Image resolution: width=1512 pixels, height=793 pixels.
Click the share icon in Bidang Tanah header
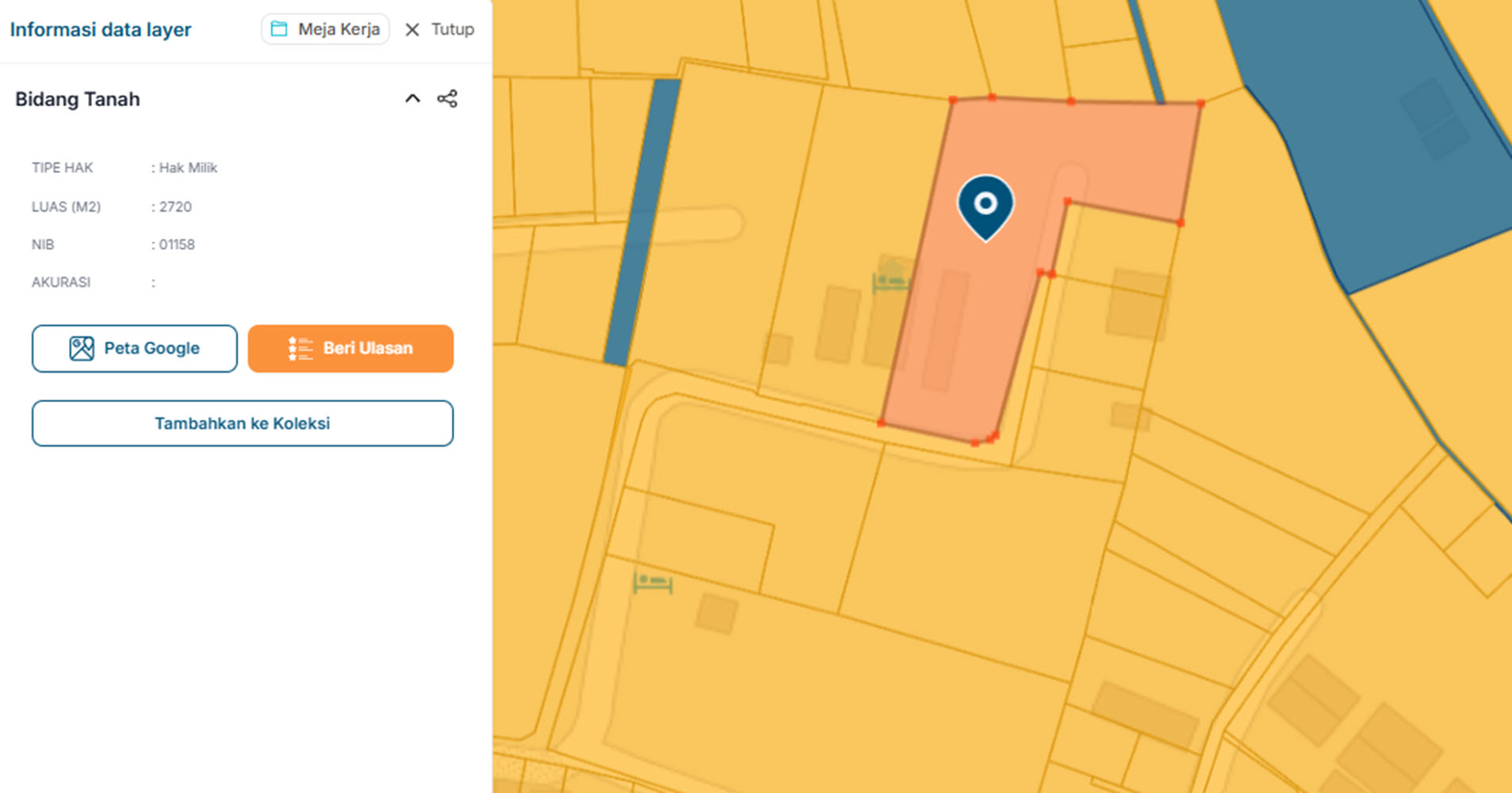447,99
